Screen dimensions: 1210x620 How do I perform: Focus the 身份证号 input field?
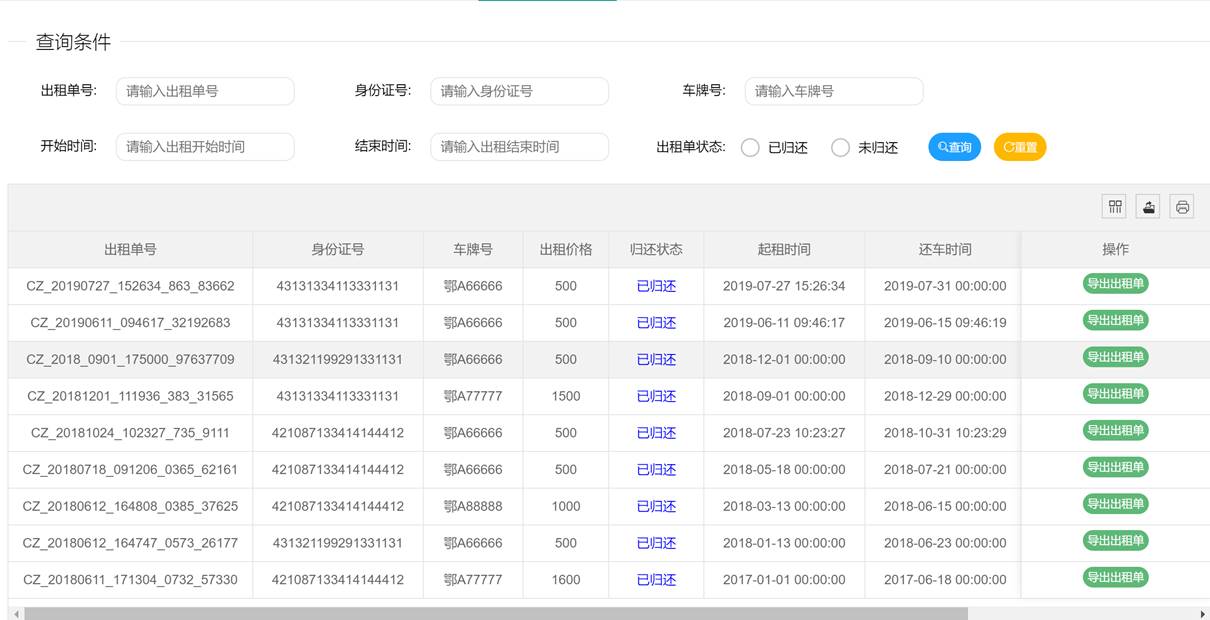pos(519,91)
